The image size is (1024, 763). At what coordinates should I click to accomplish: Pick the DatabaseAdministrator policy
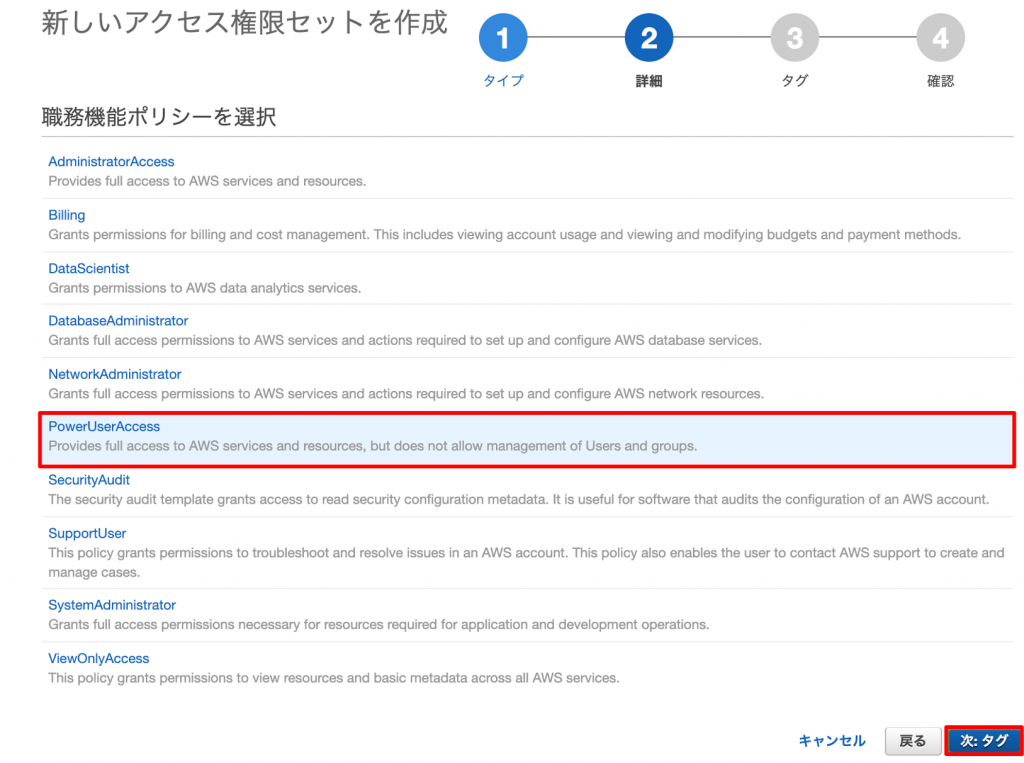click(118, 321)
